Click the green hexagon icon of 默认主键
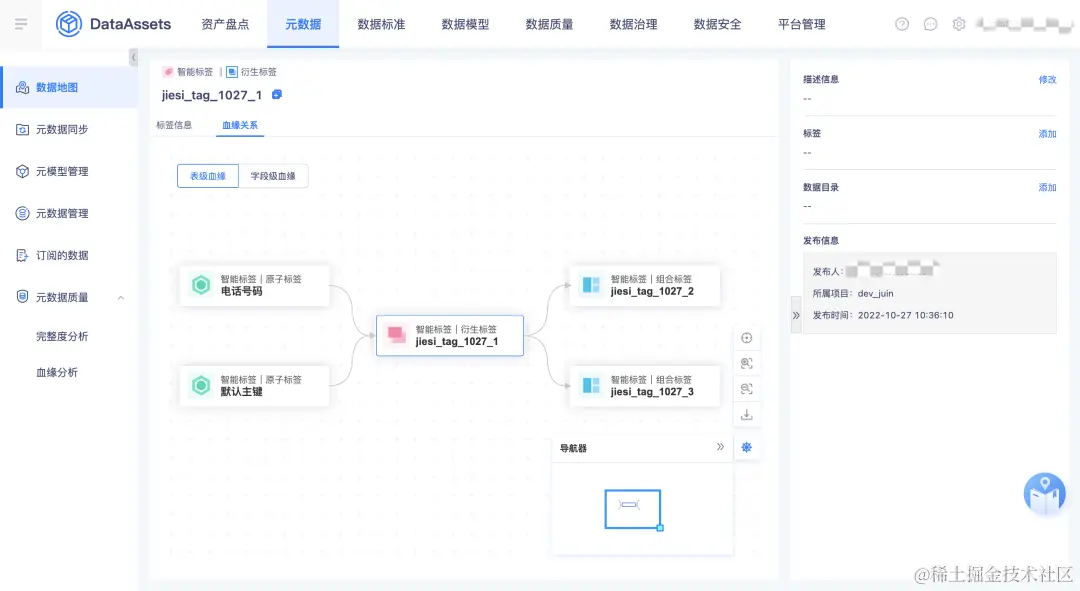1080x591 pixels. pos(201,385)
